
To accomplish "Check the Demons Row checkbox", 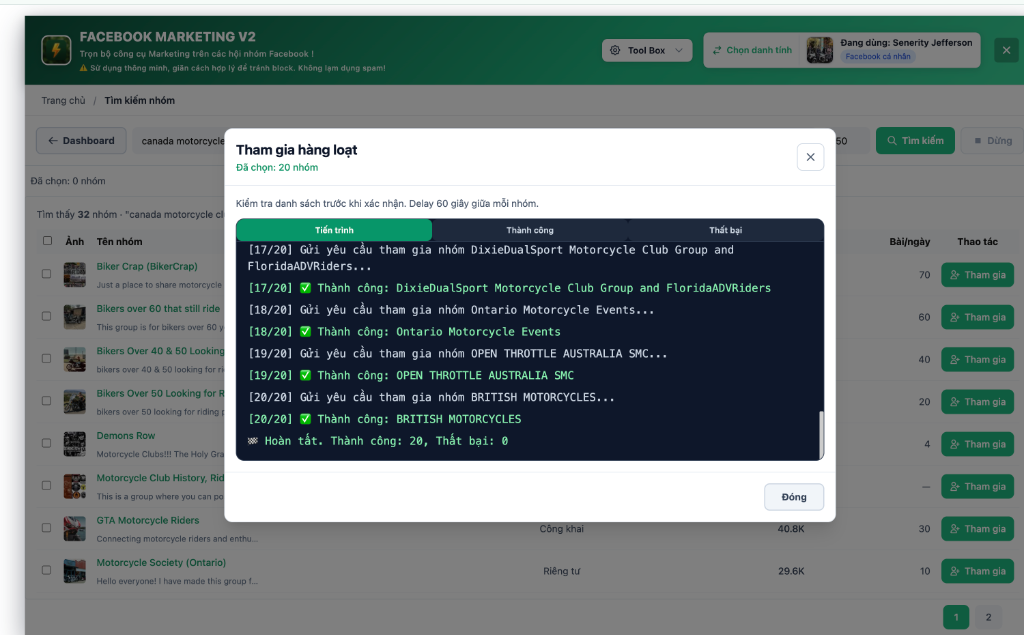I will pyautogui.click(x=46, y=443).
